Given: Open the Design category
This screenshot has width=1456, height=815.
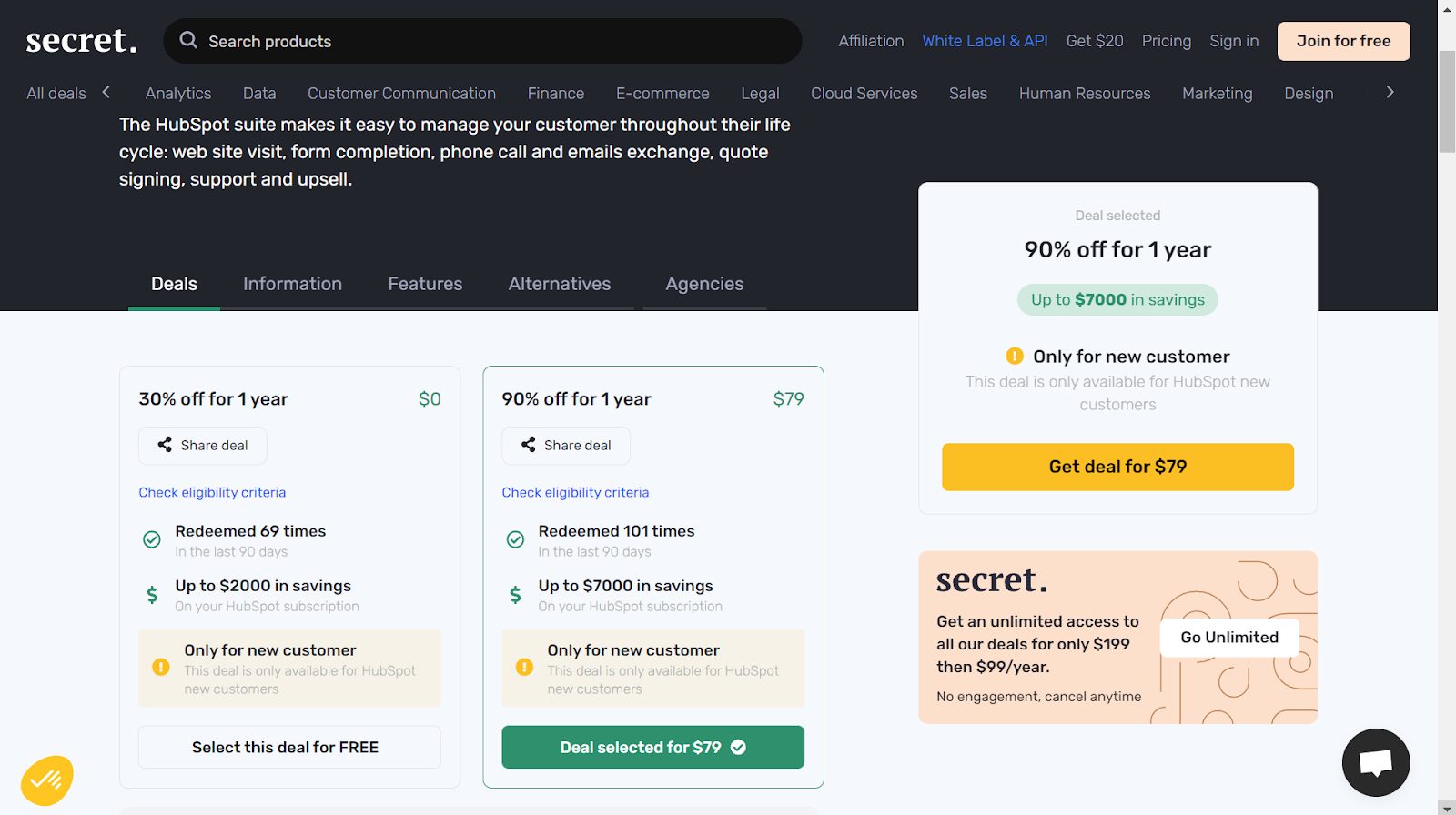Looking at the screenshot, I should [1309, 93].
